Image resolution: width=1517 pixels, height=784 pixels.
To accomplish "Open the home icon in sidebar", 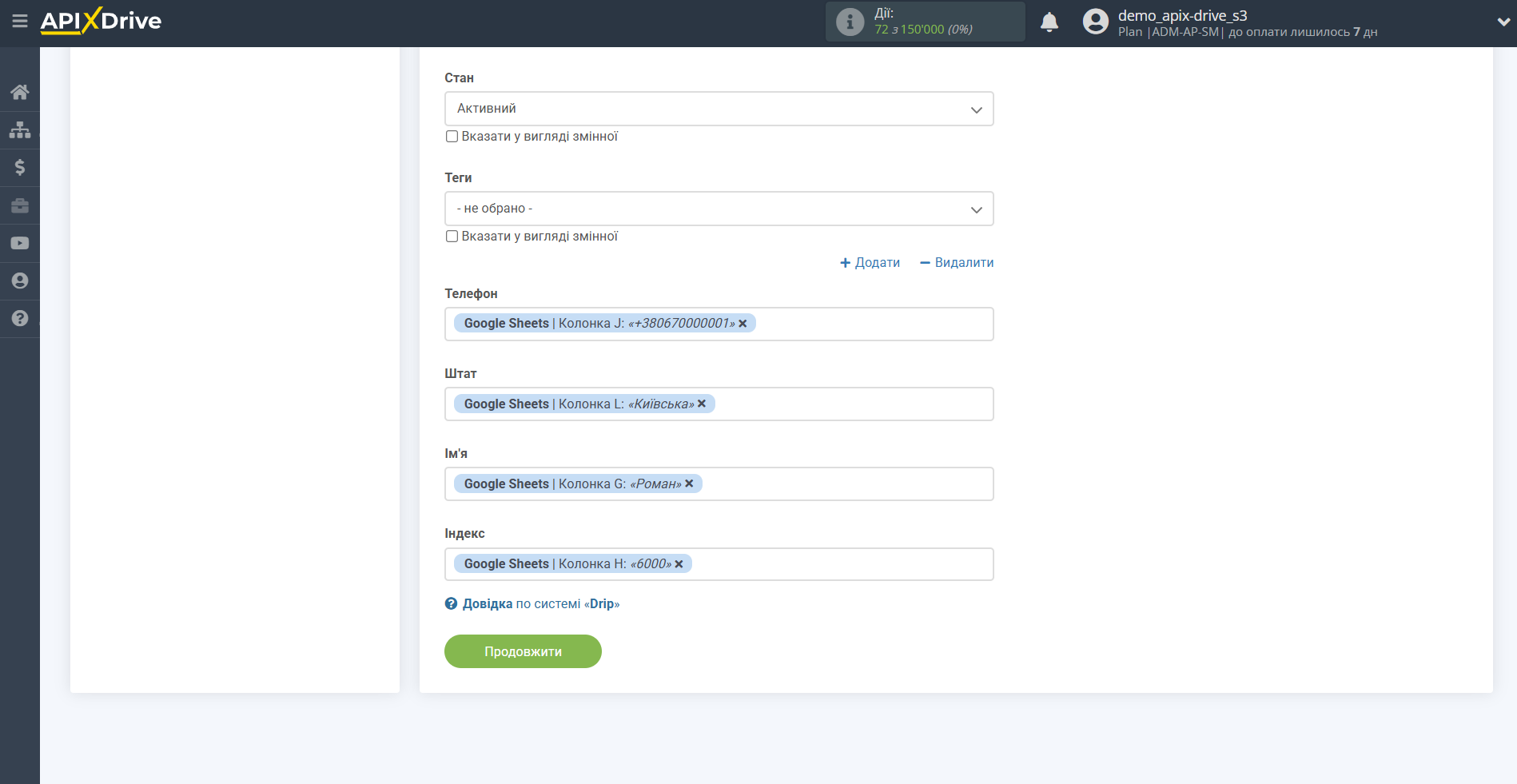I will (20, 92).
